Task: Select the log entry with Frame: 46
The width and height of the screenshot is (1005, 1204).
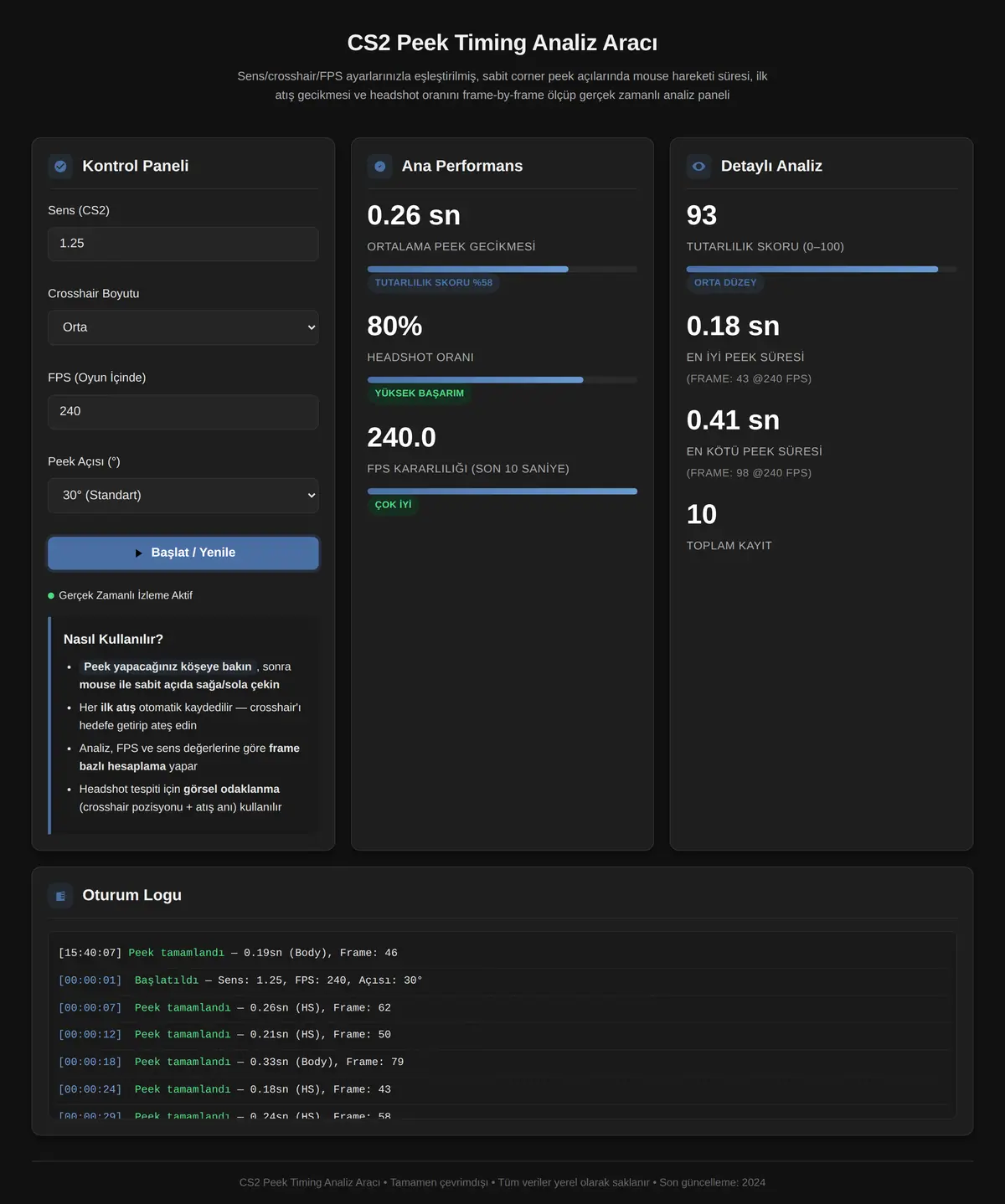Action: pyautogui.click(x=502, y=953)
